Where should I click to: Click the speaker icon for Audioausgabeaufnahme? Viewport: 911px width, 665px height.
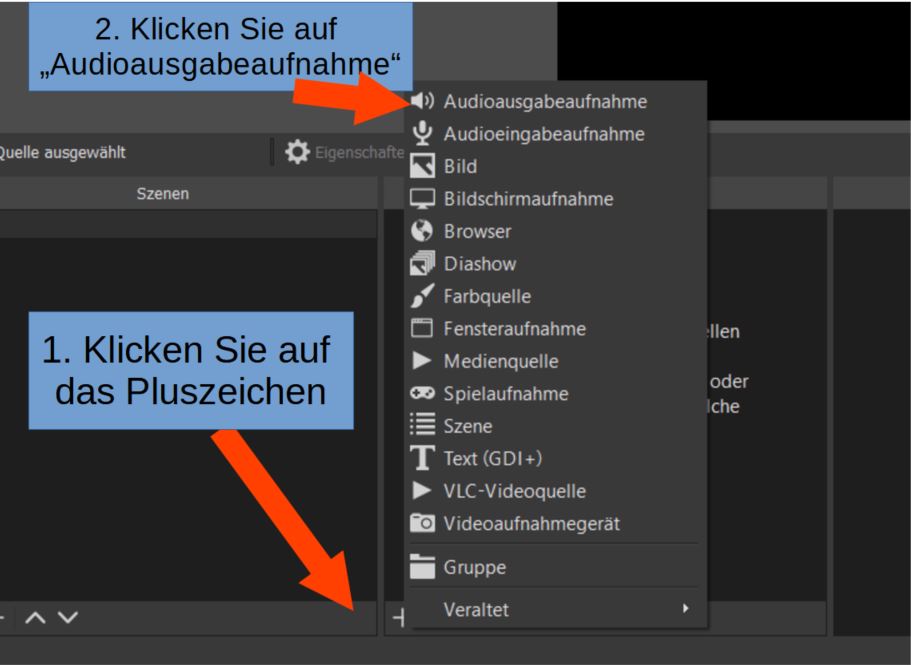[x=423, y=102]
